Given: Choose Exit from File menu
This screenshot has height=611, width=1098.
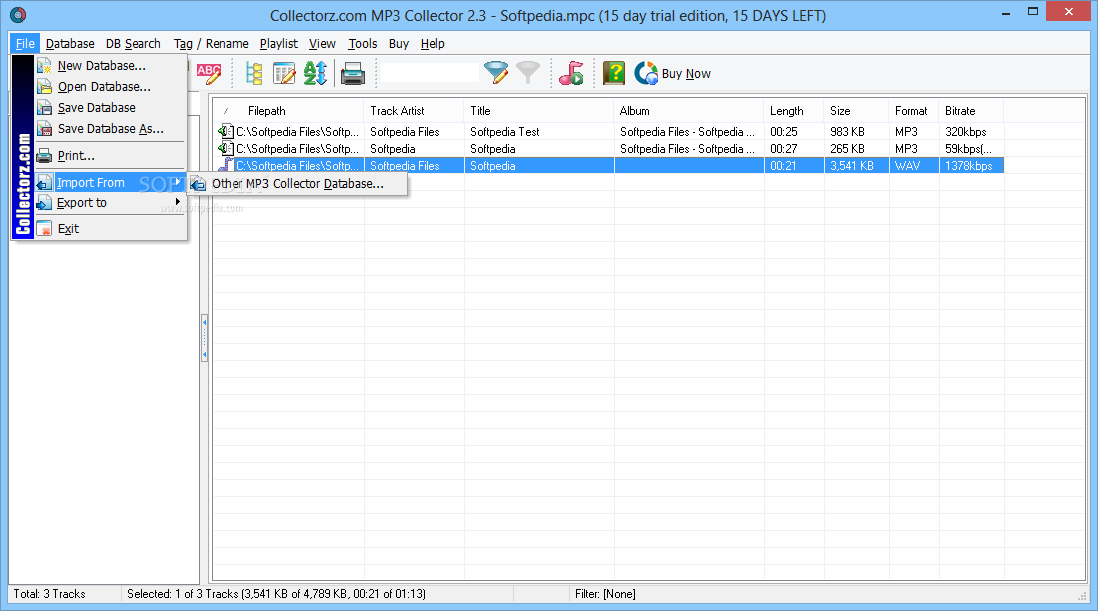Looking at the screenshot, I should pos(110,229).
